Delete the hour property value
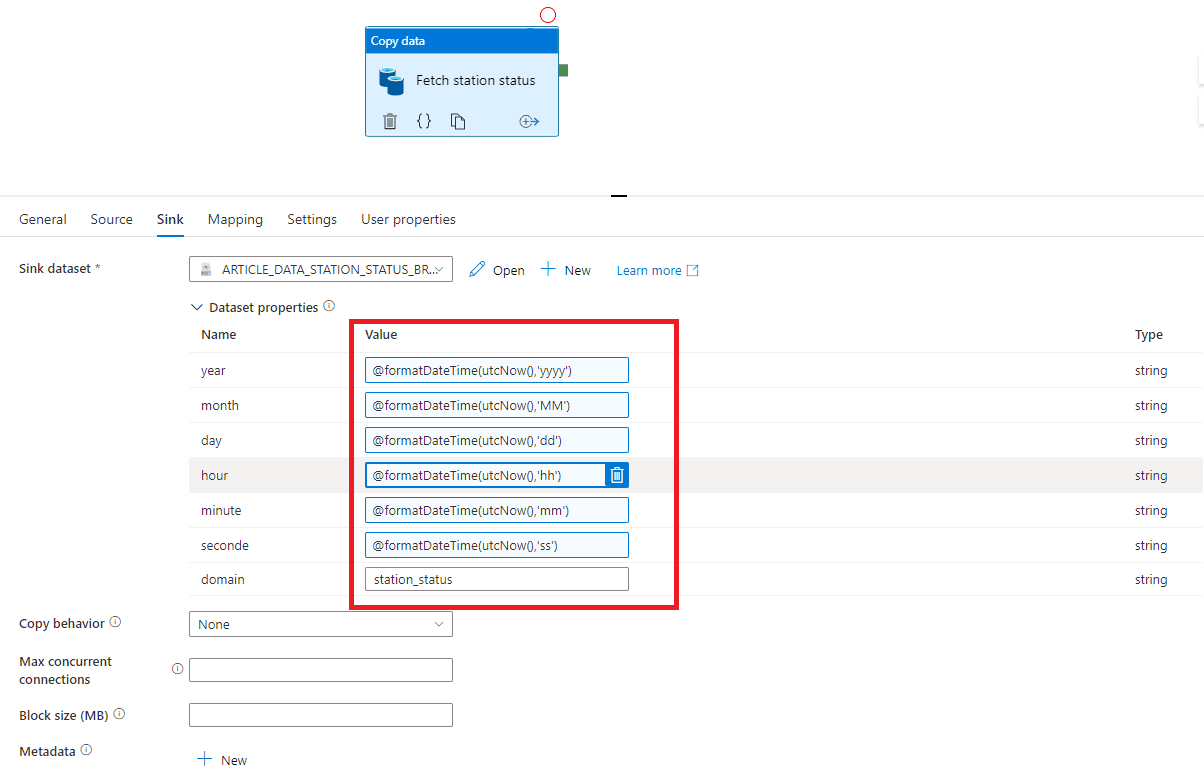Screen dimensions: 1204x783 click(617, 475)
